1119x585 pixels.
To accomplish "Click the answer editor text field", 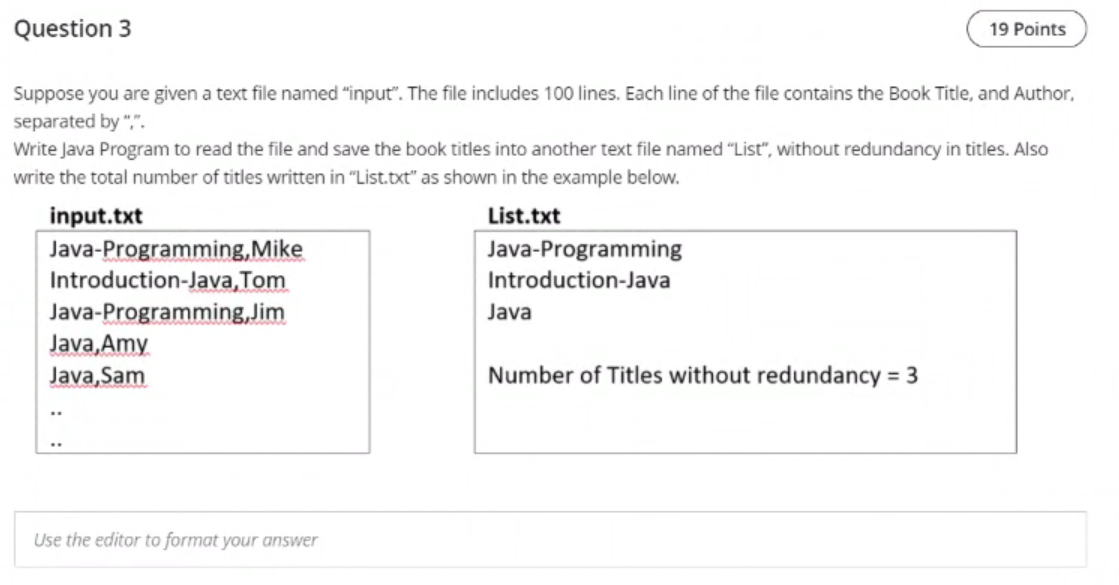I will [550, 540].
